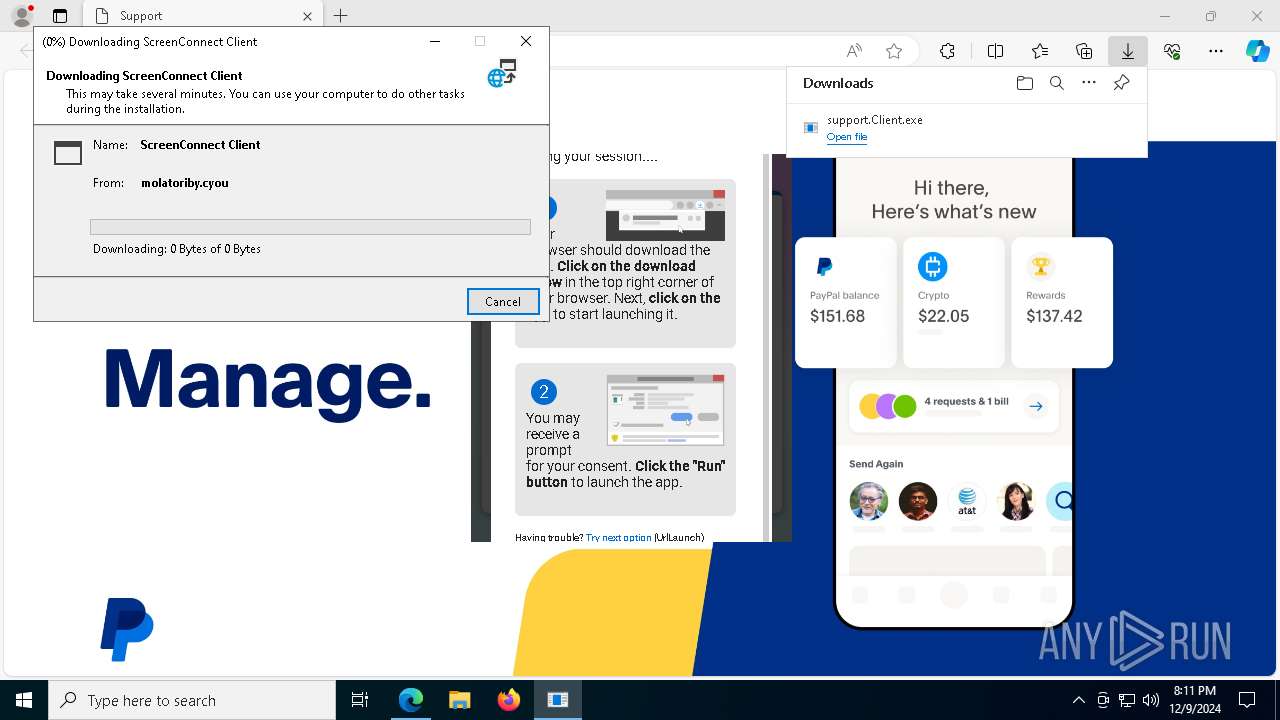Open tab actions menu icon

(x=60, y=16)
